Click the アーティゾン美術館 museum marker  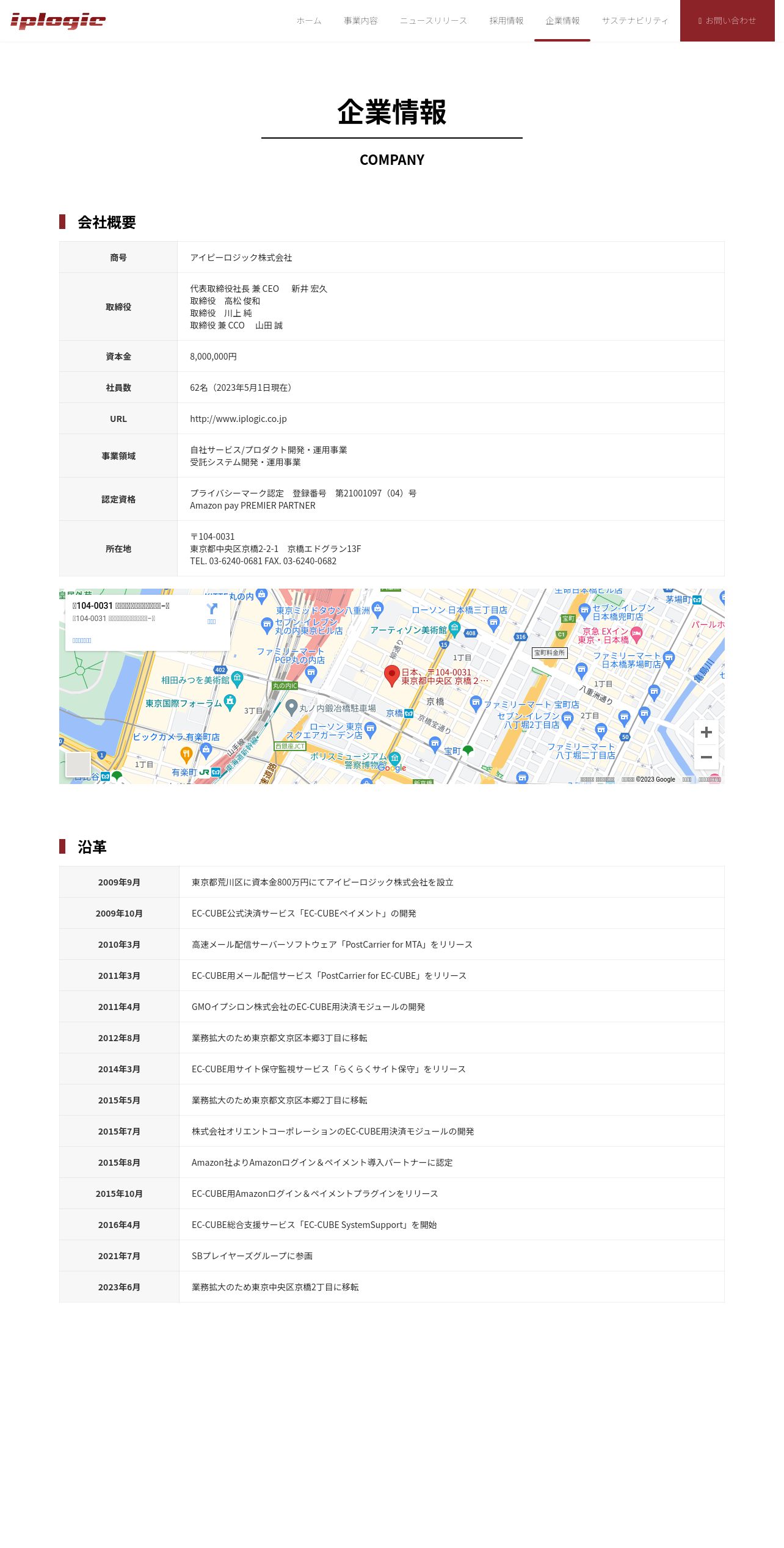454,628
